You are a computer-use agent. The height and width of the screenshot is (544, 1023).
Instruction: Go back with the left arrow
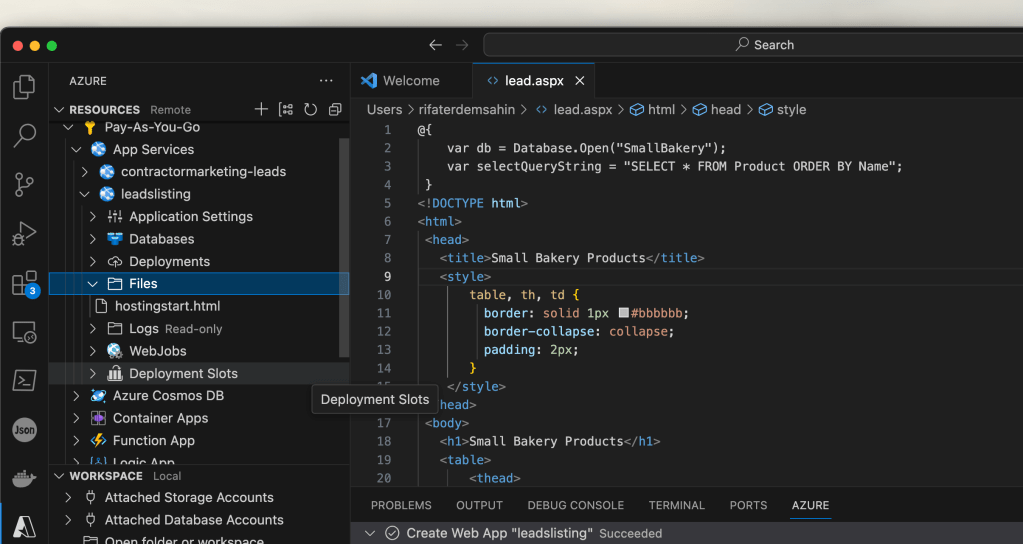[435, 45]
